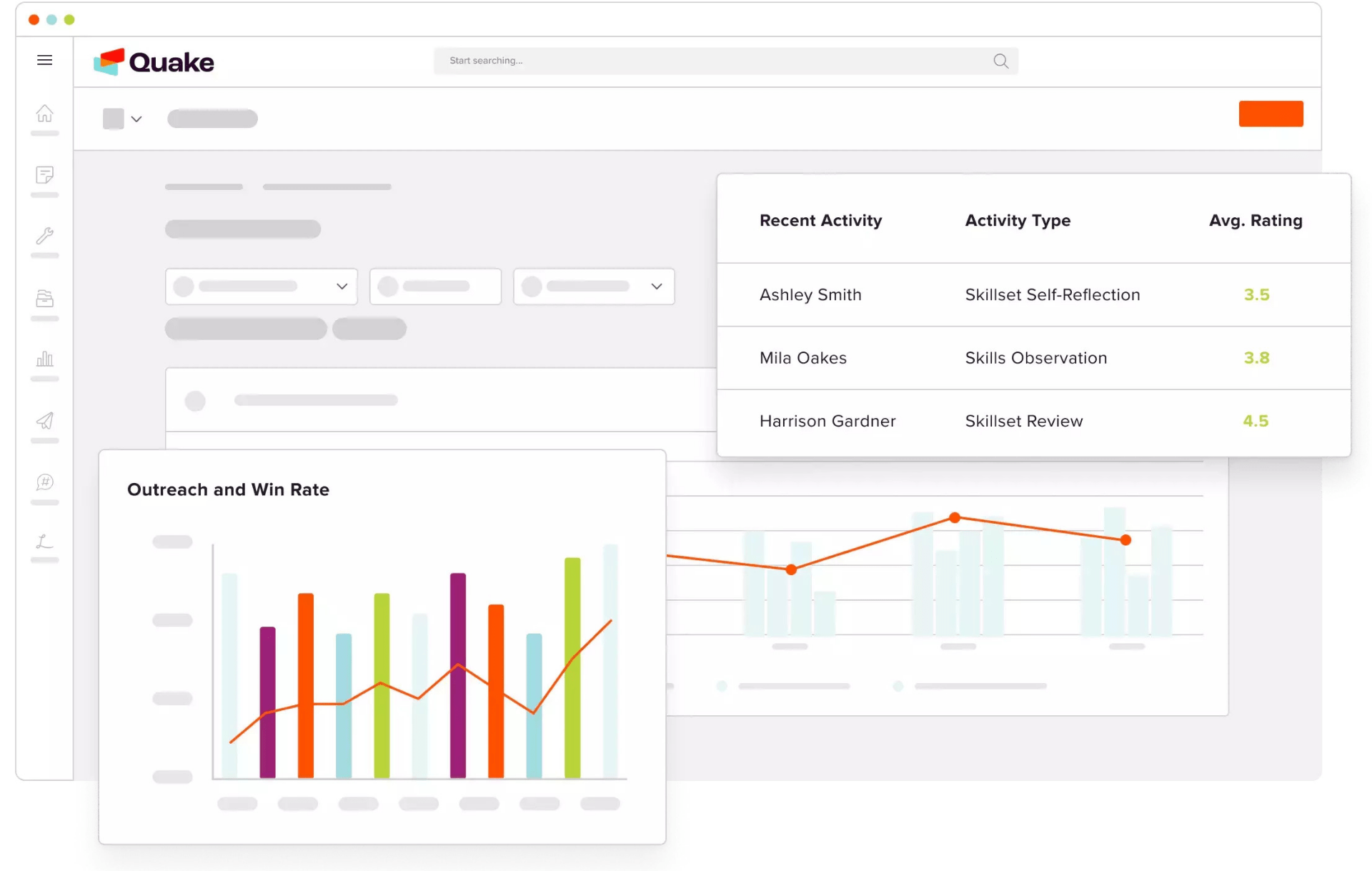Screen dimensions: 1372x871
Task: Open the notes sidebar icon
Action: [x=44, y=175]
